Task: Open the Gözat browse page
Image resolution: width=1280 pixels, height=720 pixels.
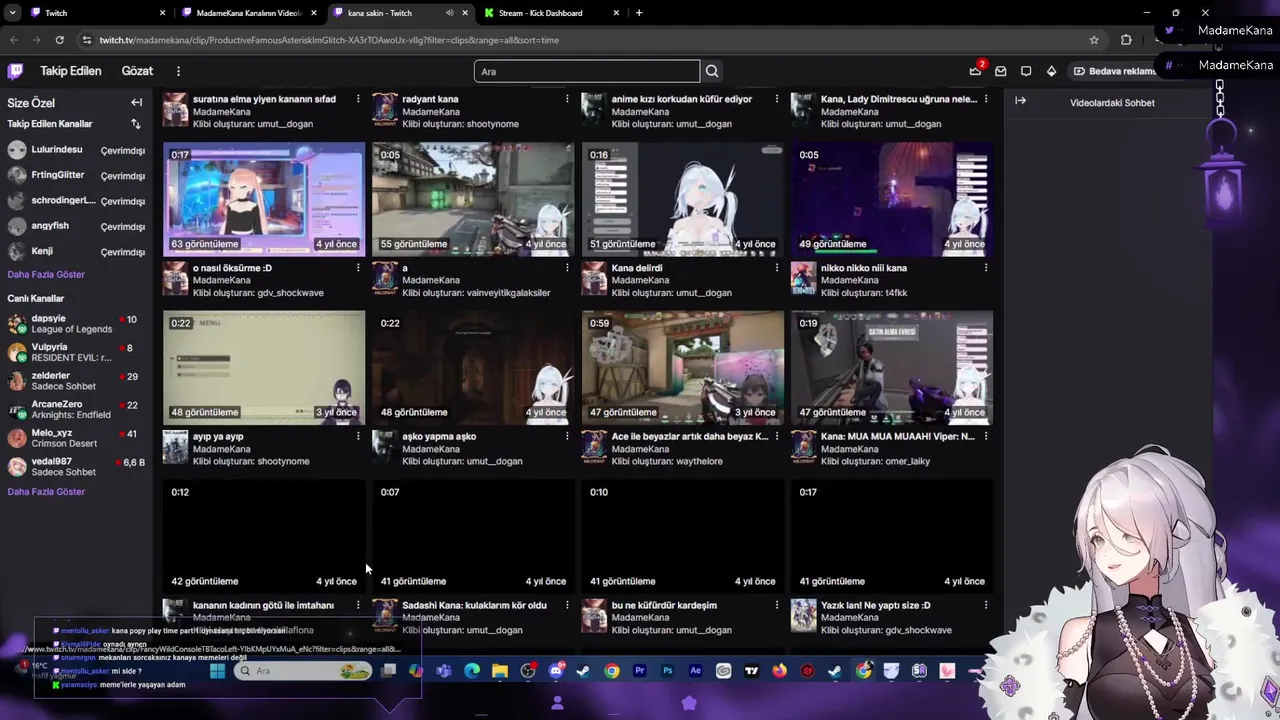Action: click(137, 71)
